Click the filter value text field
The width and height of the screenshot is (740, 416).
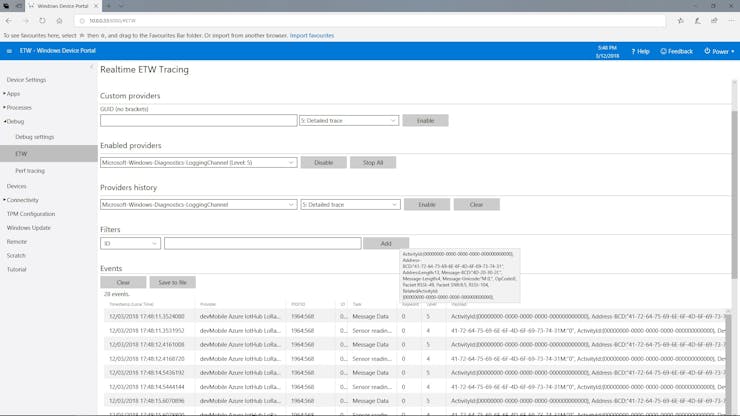pyautogui.click(x=262, y=243)
